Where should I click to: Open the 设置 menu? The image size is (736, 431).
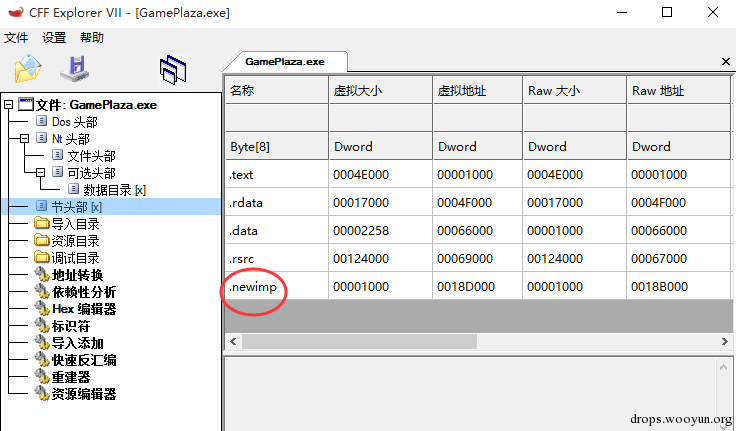tap(54, 38)
